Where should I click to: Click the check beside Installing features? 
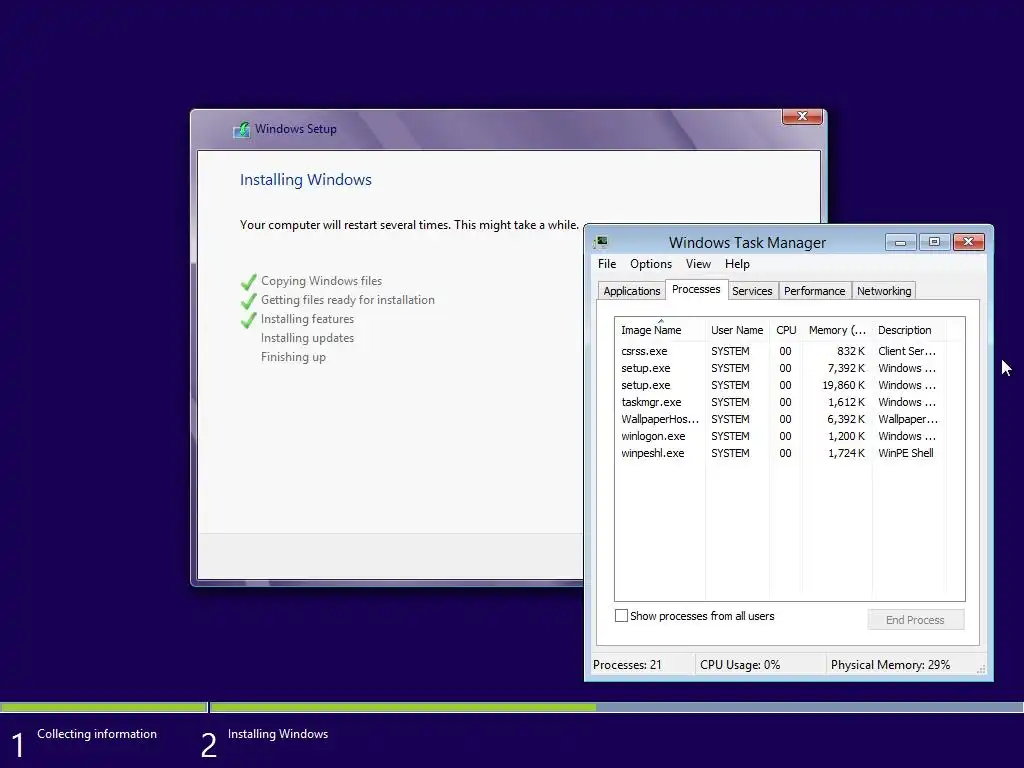249,319
